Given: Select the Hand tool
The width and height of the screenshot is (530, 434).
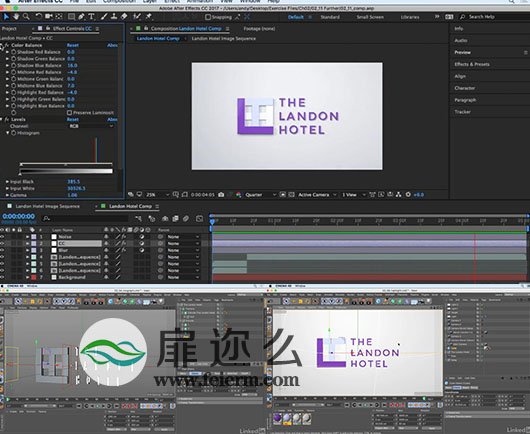Looking at the screenshot, I should (16, 16).
